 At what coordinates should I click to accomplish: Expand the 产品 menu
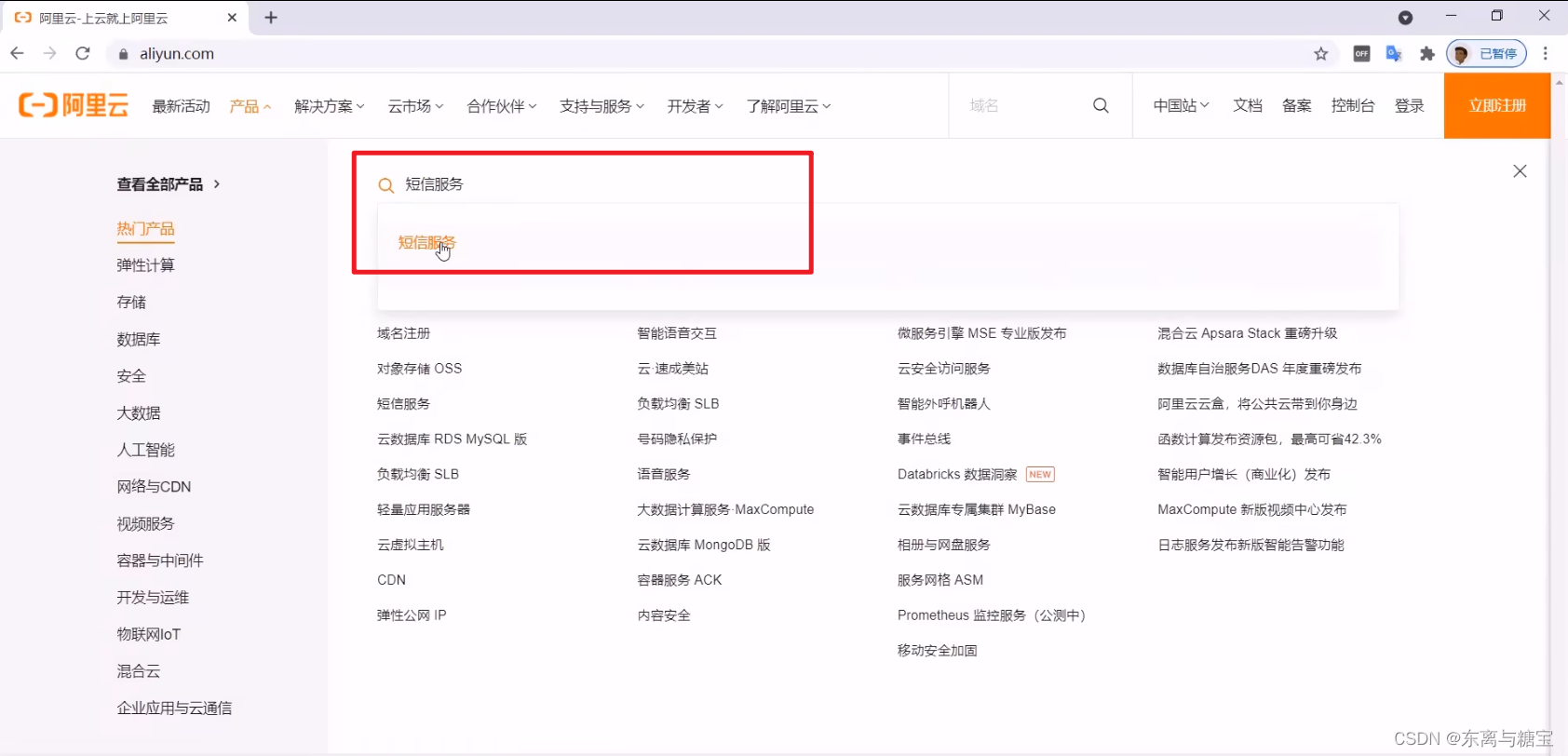point(250,106)
